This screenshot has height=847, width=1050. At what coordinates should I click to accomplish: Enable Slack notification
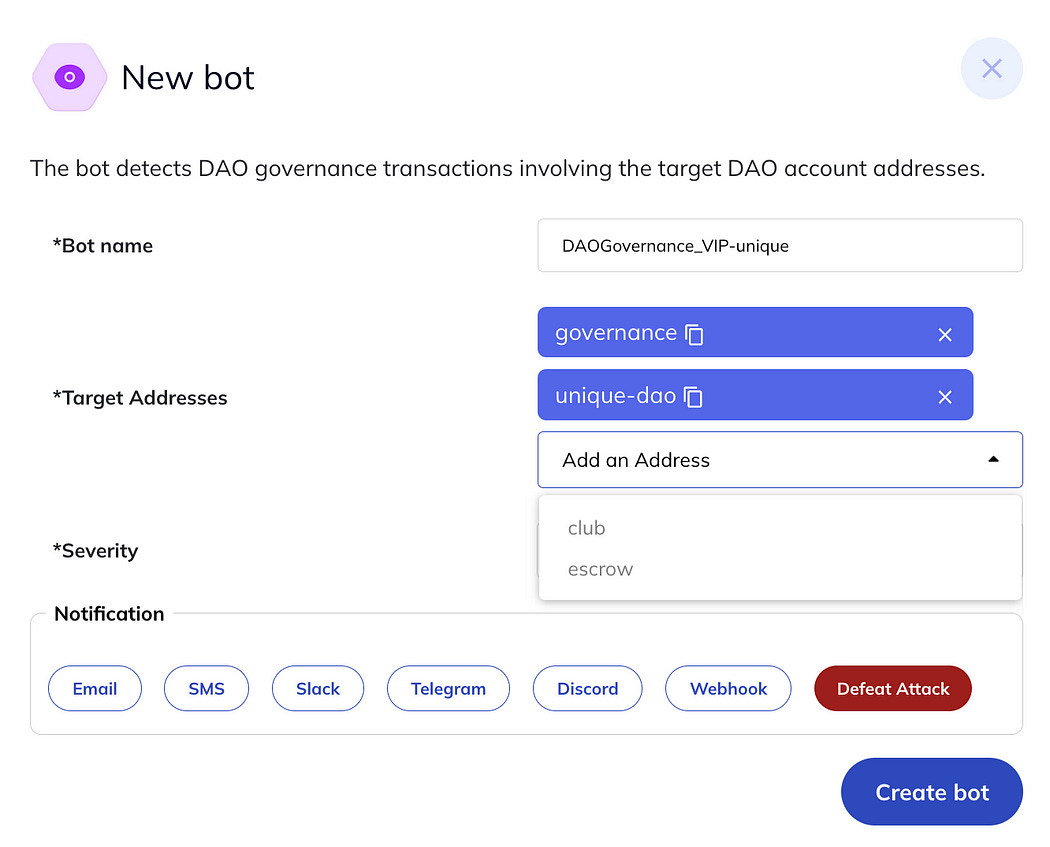(x=318, y=688)
